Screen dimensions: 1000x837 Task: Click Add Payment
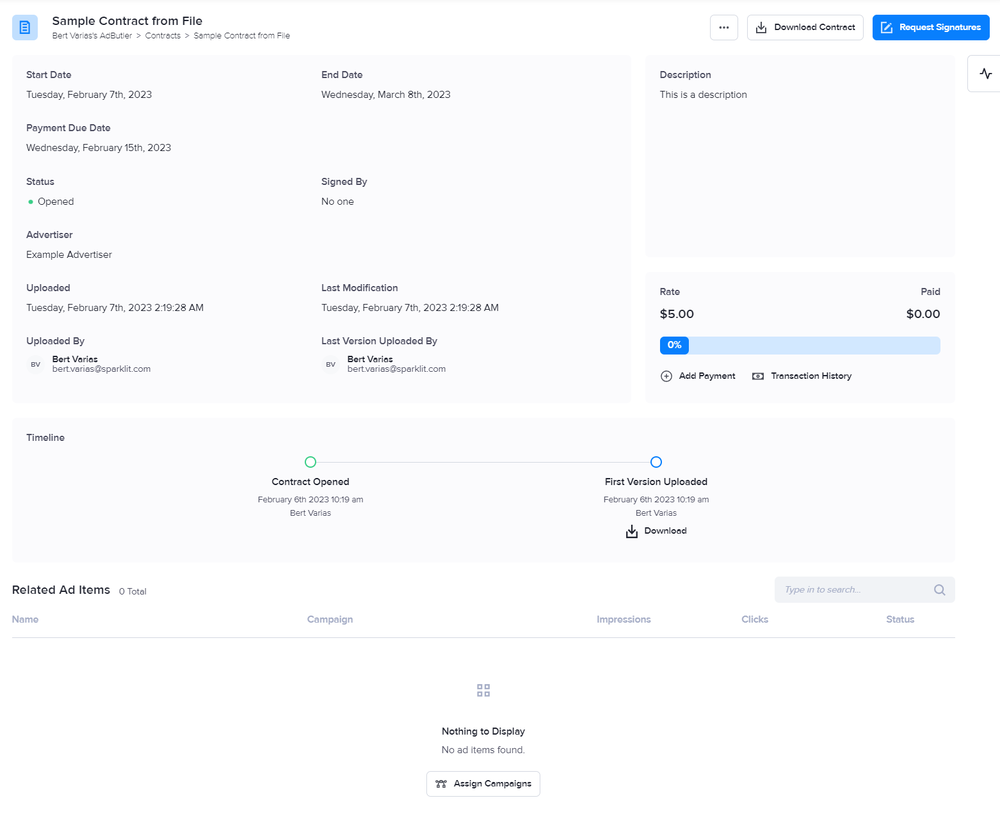(698, 376)
